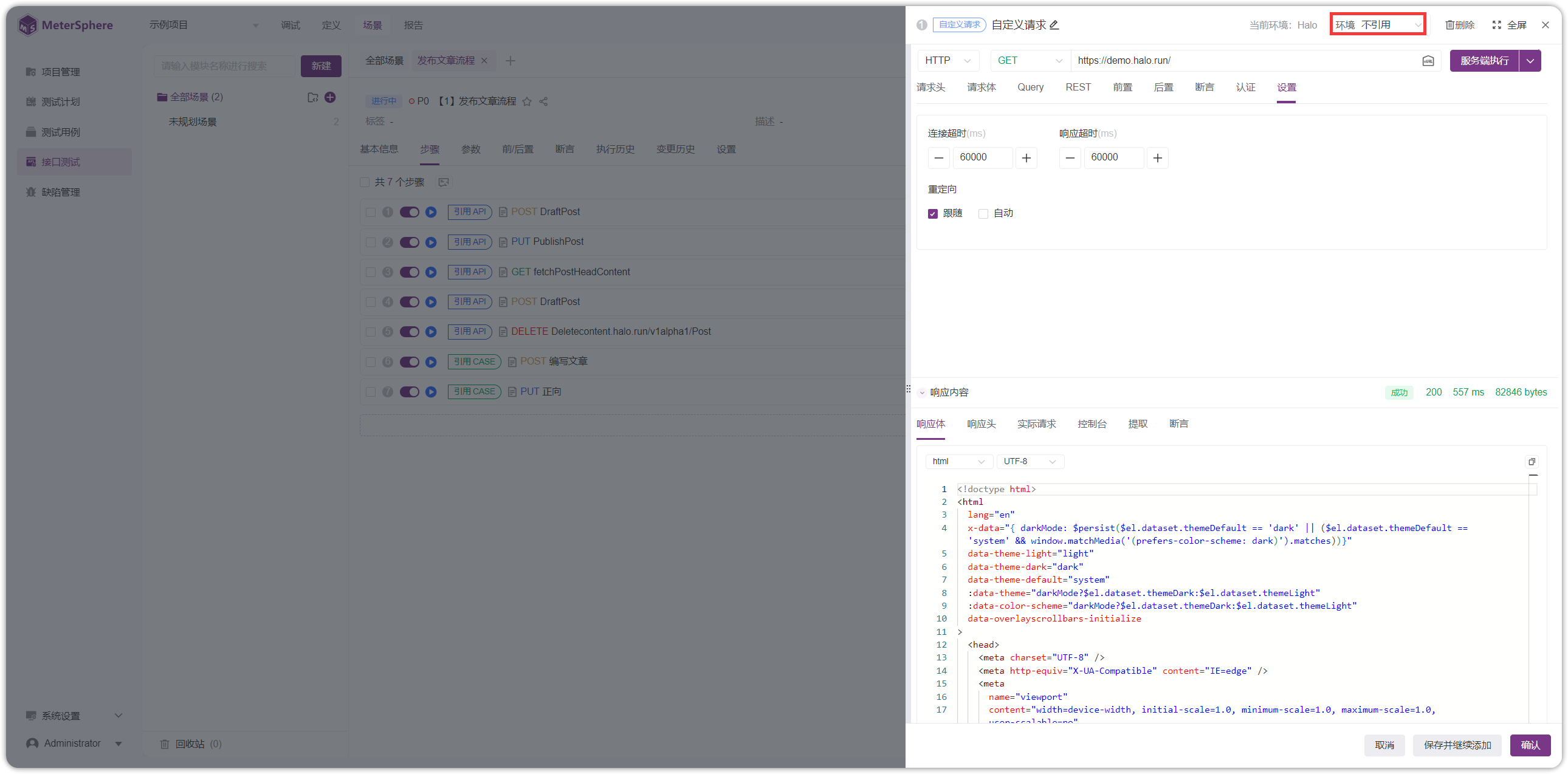Share the 发布文章流程 scenario
This screenshot has width=1568, height=774.
pos(543,101)
